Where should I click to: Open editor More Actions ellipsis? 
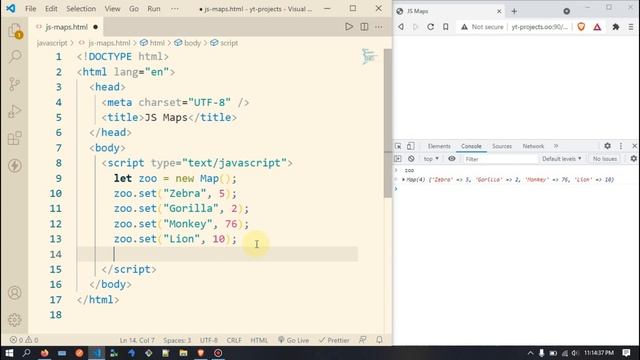point(379,27)
